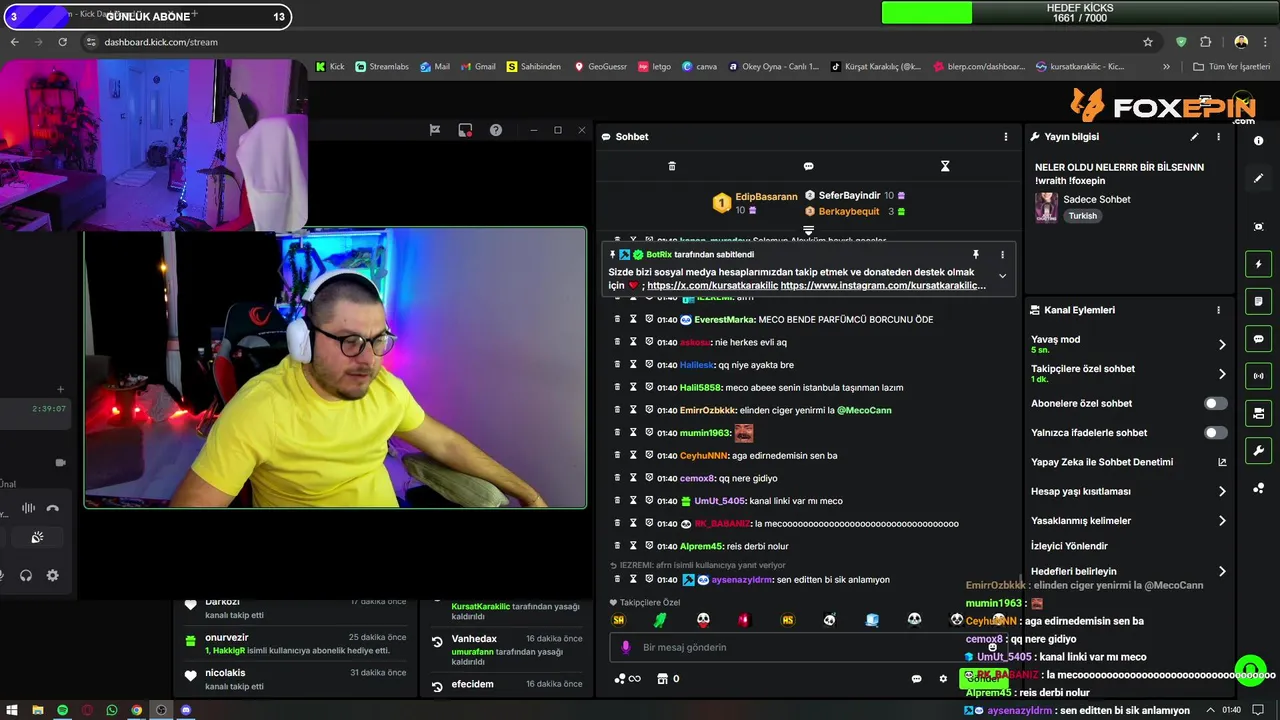Click the chat settings gear icon
The image size is (1280, 720).
[x=943, y=679]
